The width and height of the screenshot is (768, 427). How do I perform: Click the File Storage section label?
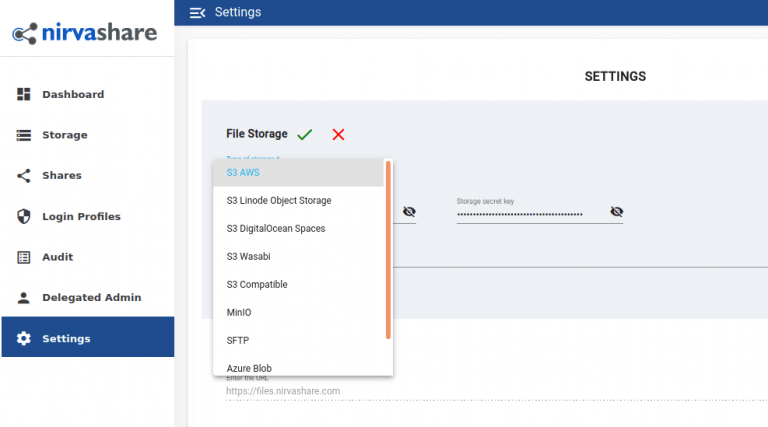pos(257,134)
